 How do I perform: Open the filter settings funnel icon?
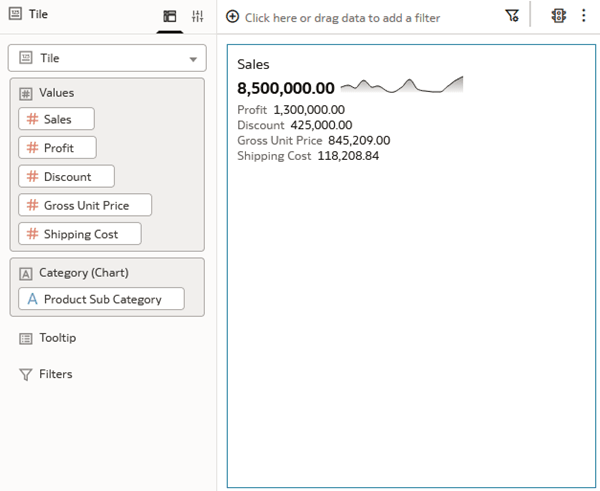pos(512,16)
